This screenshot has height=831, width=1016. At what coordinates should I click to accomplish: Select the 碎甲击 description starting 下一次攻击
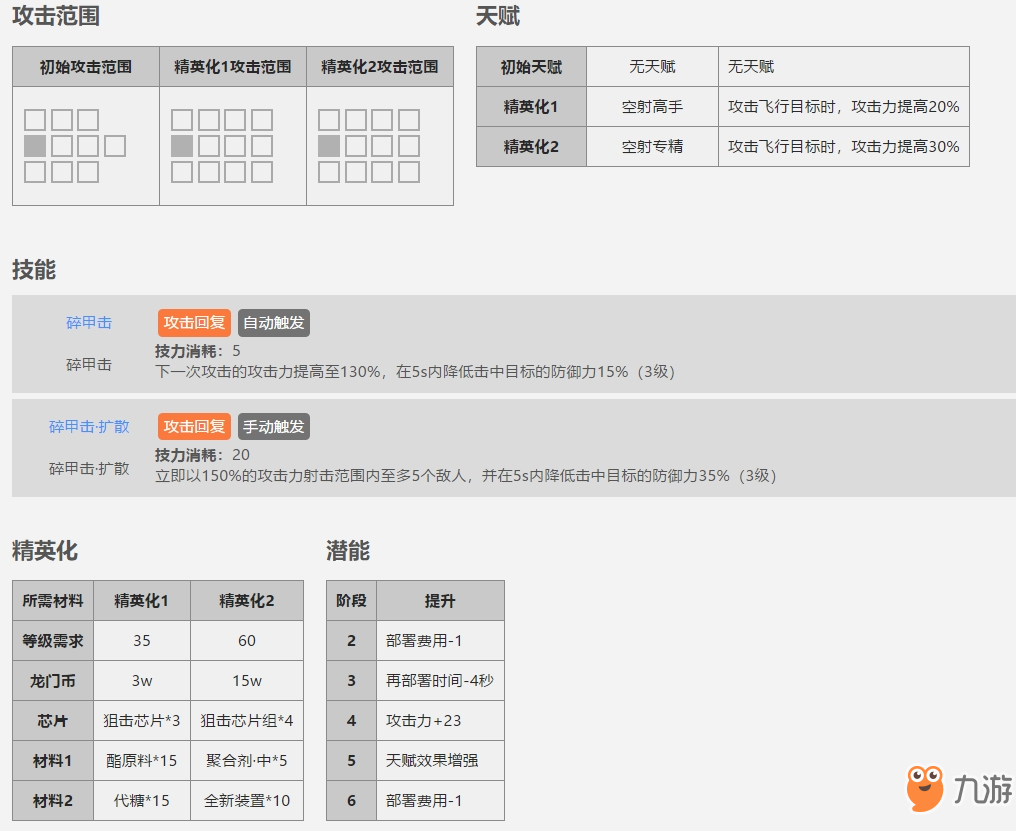click(415, 372)
